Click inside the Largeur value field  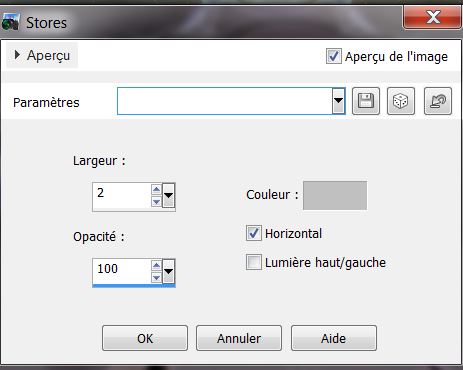(122, 196)
